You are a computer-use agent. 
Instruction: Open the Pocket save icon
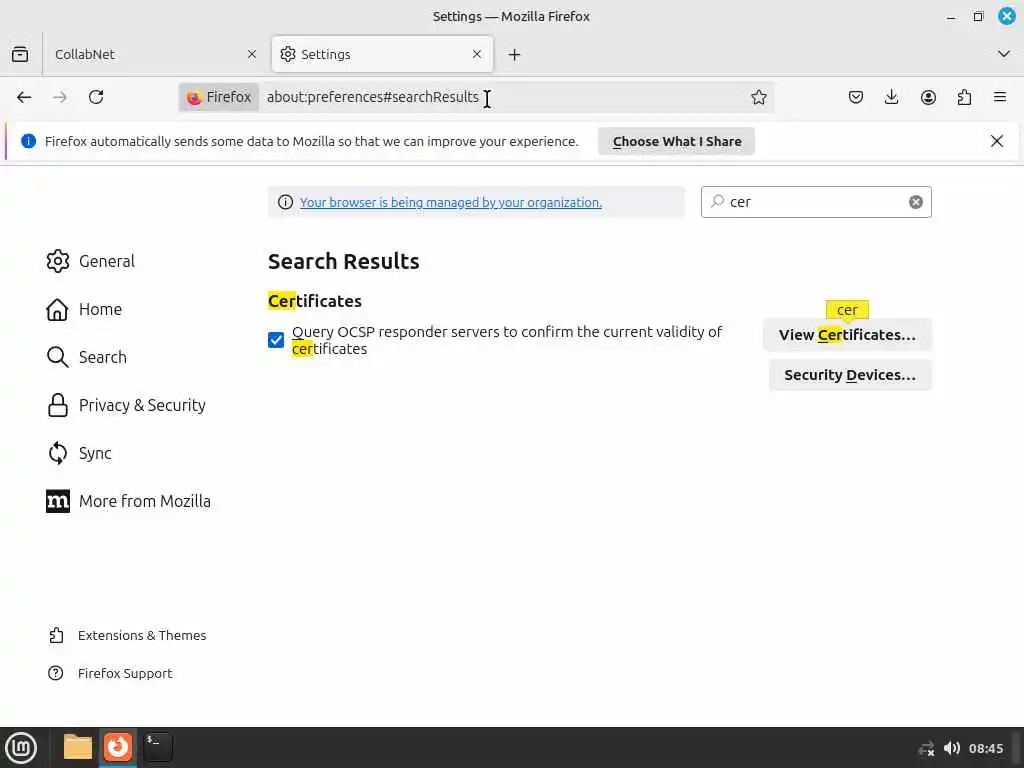pos(856,97)
